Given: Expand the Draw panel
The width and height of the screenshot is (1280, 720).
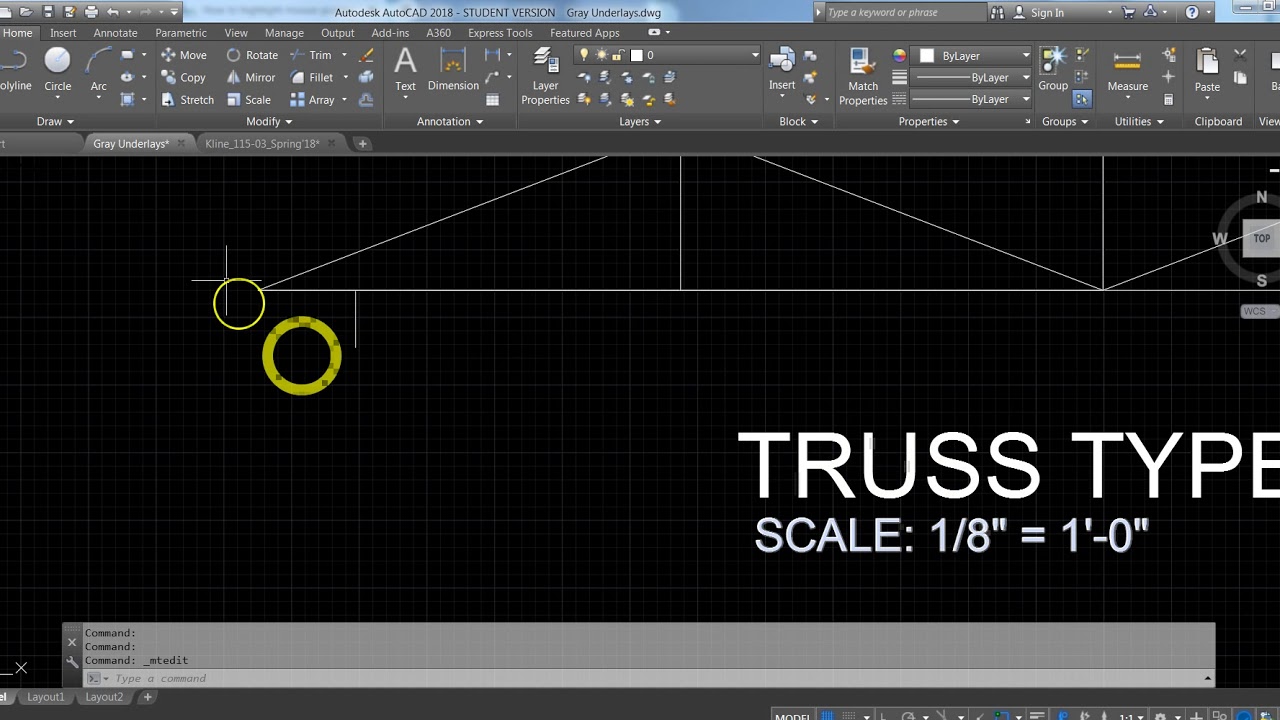Looking at the screenshot, I should [x=55, y=121].
